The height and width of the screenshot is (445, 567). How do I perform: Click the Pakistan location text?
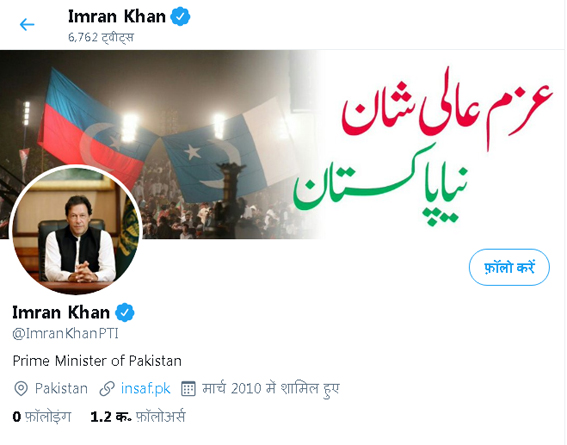coord(61,389)
